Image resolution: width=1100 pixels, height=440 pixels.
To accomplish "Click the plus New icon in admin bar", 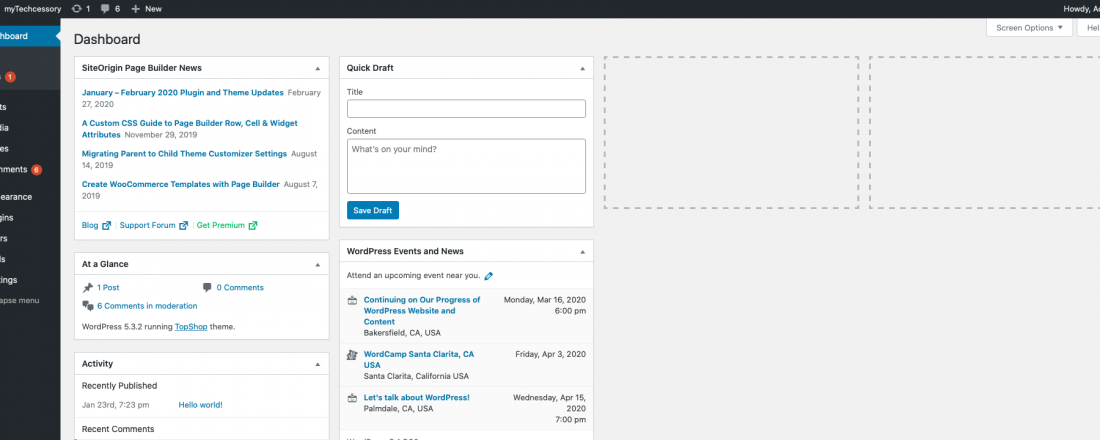I will coord(135,9).
